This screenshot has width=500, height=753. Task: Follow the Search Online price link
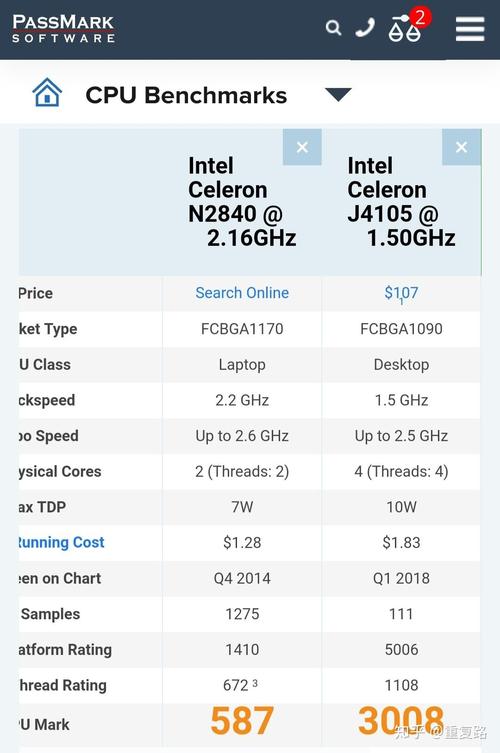coord(242,292)
